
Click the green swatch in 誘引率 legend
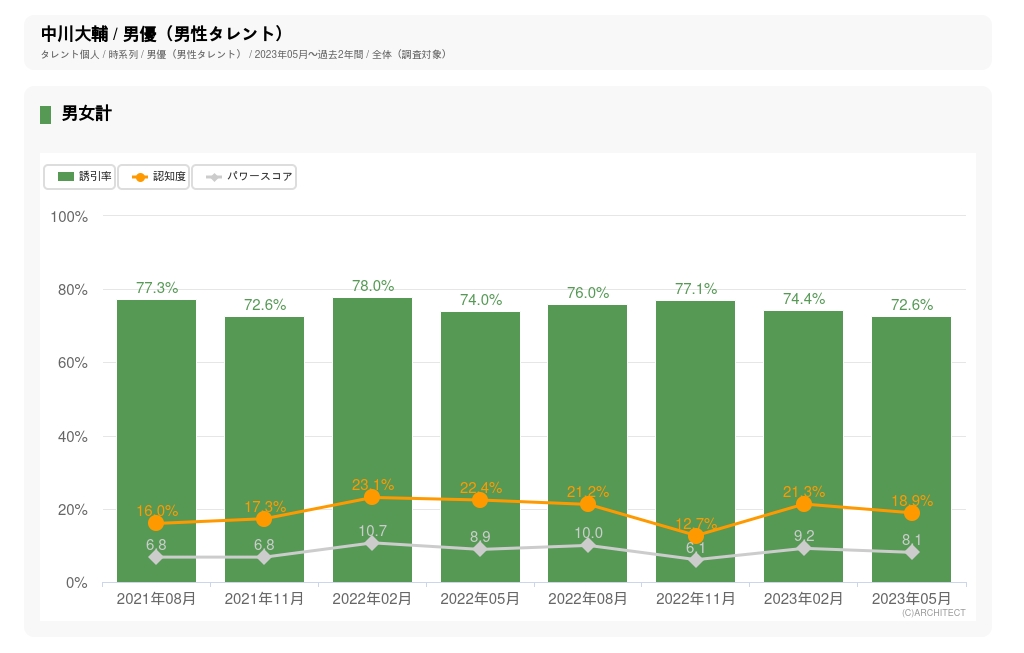pyautogui.click(x=66, y=177)
